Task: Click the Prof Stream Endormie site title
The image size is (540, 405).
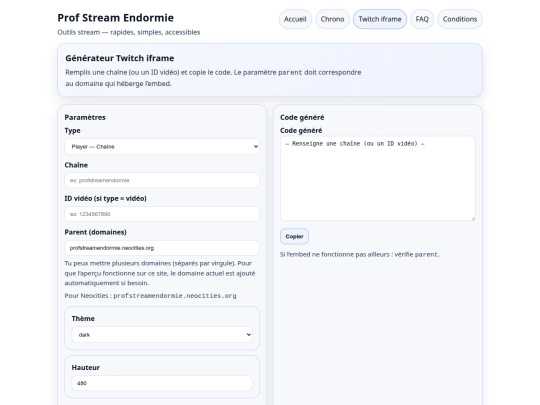Action: 115,18
